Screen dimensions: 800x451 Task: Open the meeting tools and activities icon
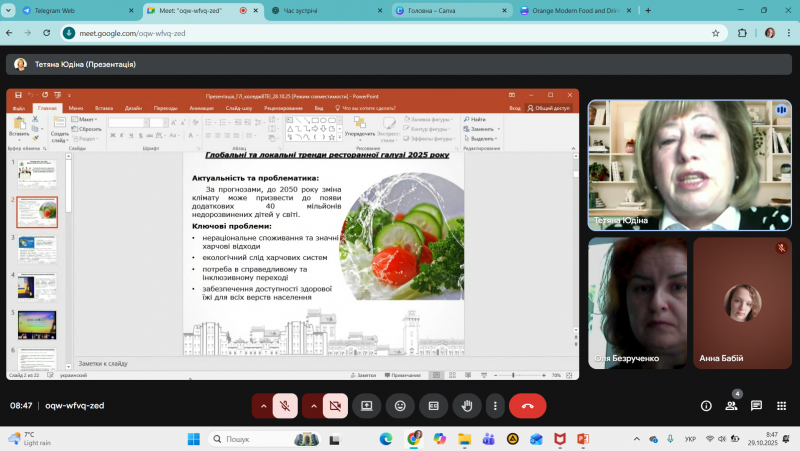pyautogui.click(x=781, y=406)
